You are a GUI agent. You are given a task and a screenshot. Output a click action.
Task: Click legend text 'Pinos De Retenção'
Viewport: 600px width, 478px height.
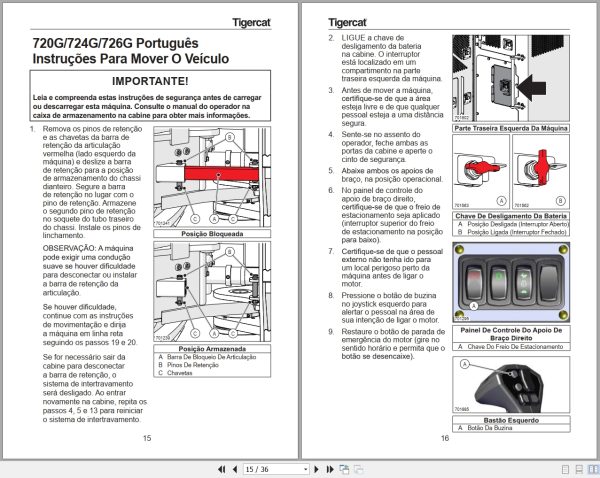pos(193,365)
